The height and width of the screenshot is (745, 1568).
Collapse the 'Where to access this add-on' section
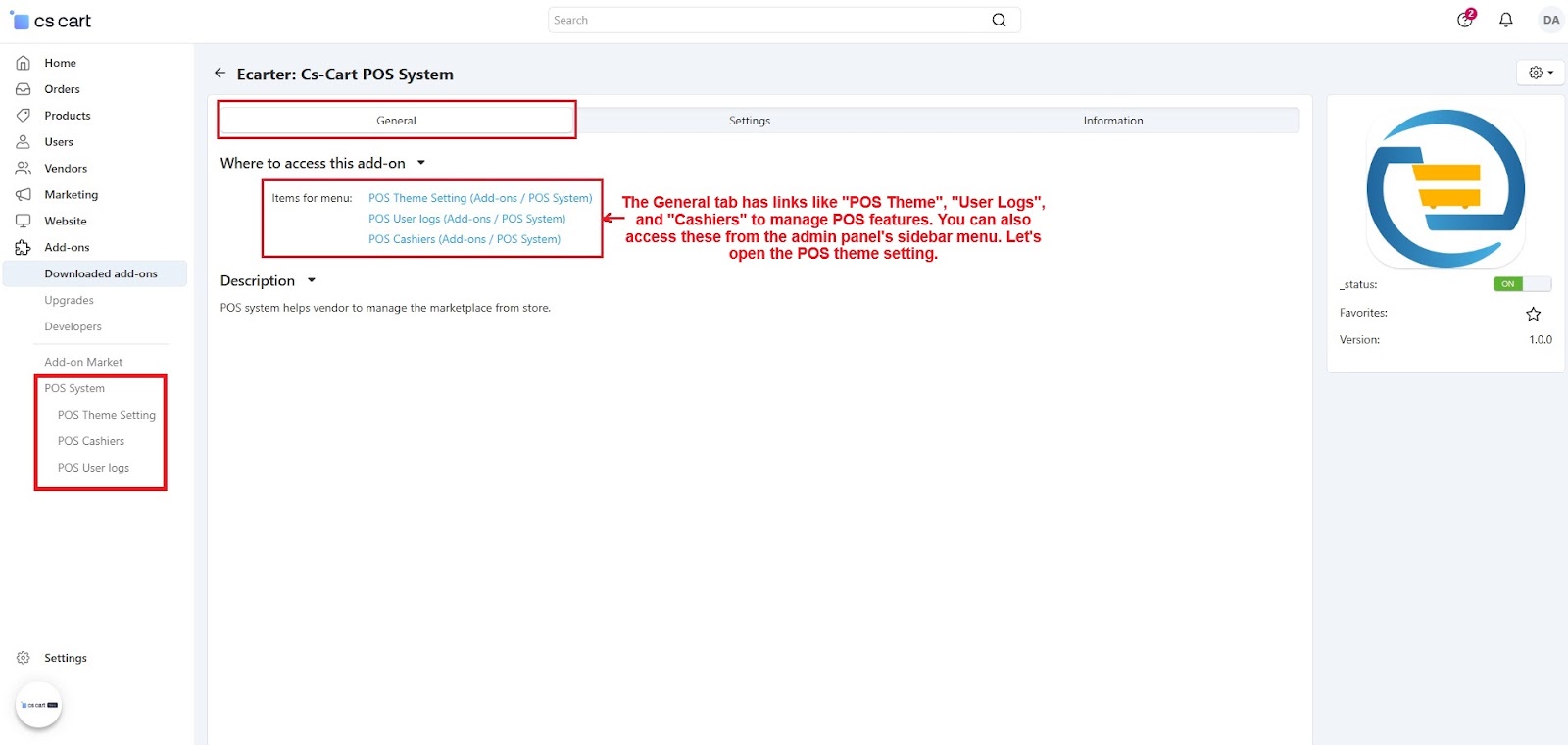421,163
